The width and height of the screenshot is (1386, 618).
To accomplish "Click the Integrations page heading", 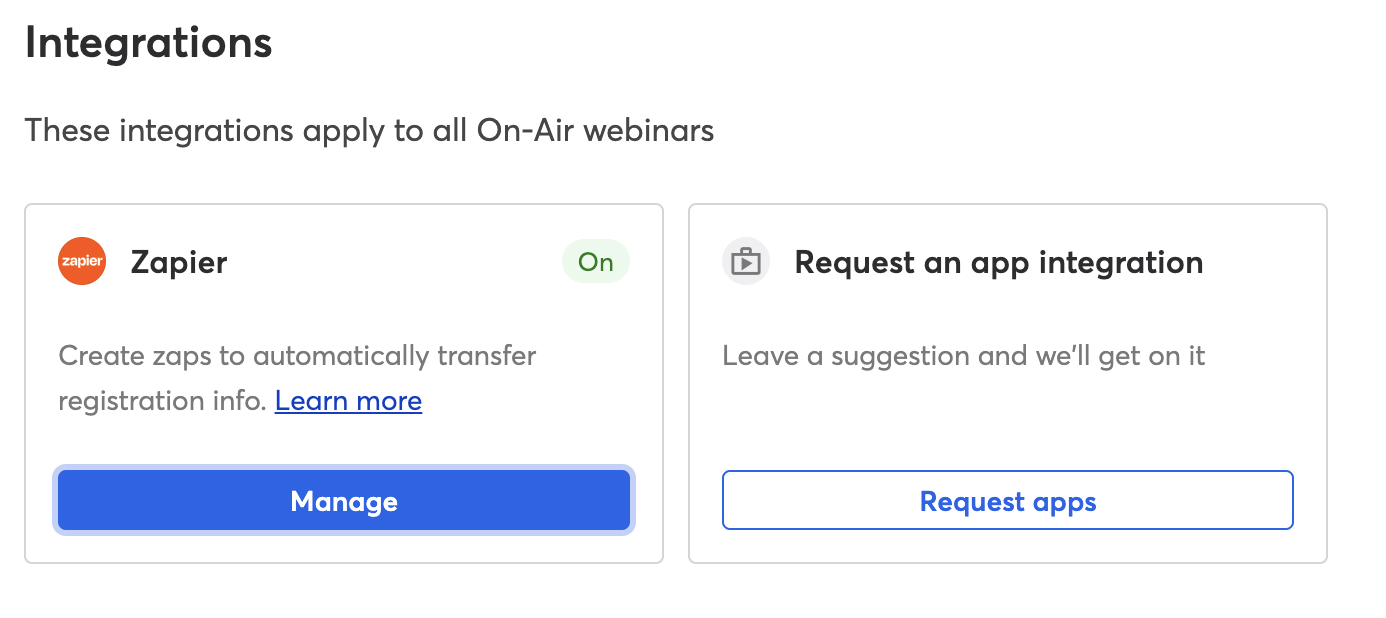I will (149, 44).
